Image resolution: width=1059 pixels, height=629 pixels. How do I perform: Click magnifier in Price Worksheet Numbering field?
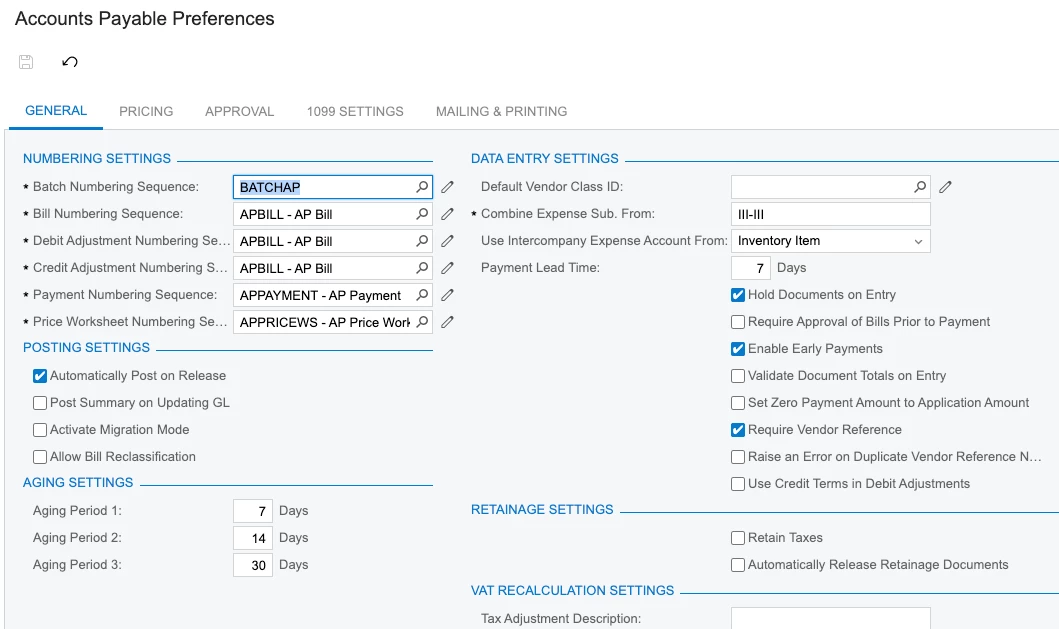422,322
